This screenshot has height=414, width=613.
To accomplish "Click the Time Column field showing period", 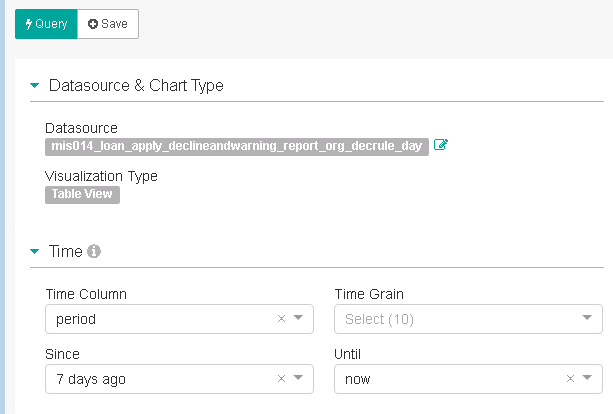I will click(x=179, y=319).
